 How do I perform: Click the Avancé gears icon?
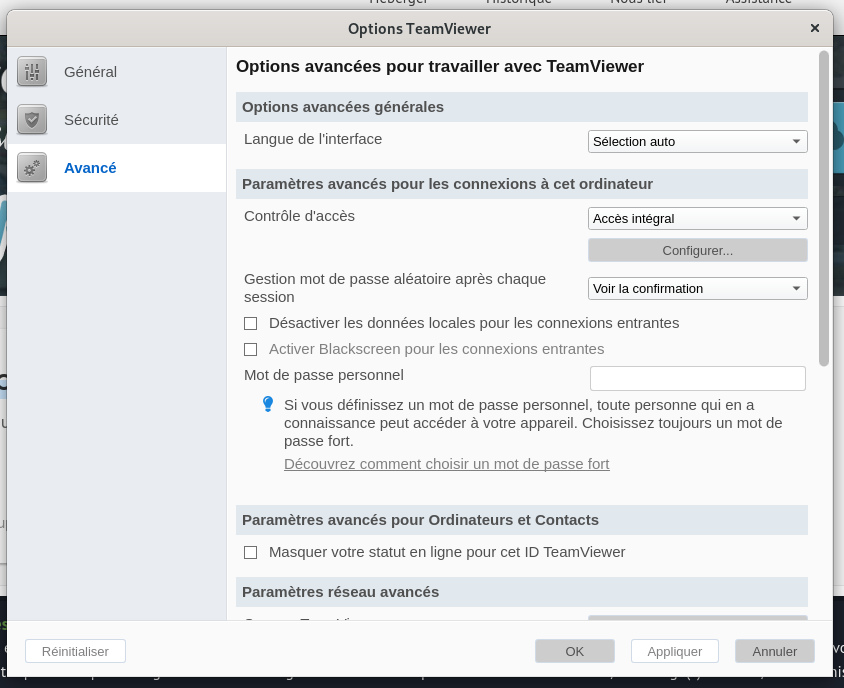[x=32, y=168]
